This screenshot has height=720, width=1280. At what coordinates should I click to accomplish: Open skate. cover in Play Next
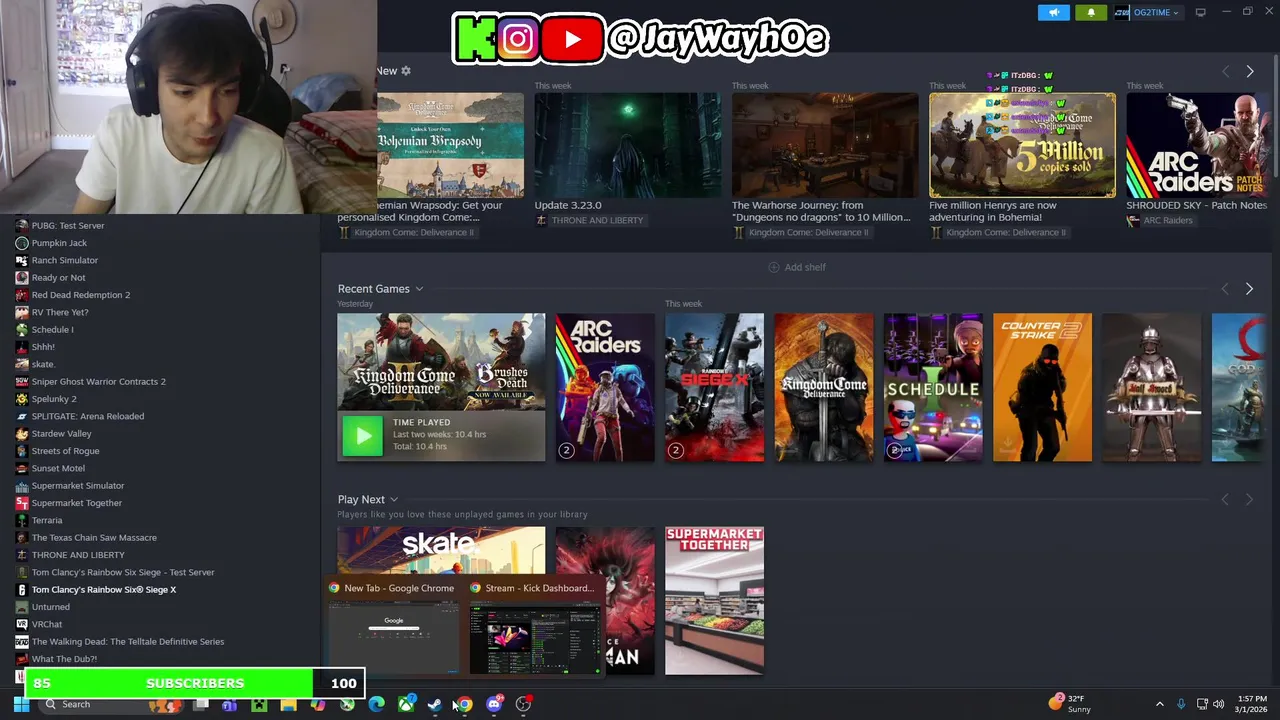tap(441, 552)
